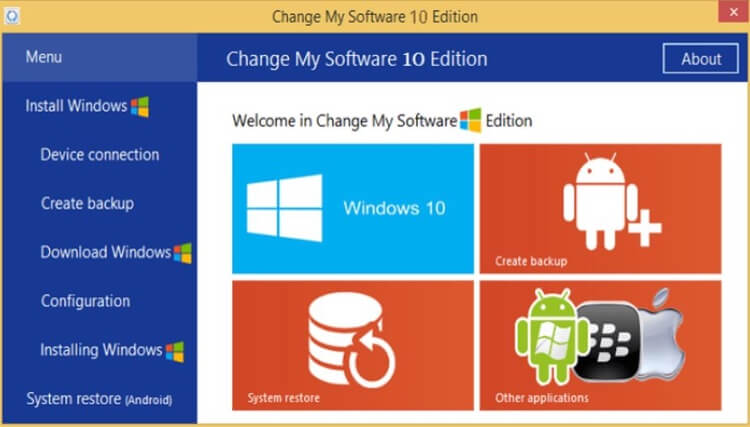Click the Create backup tile label
This screenshot has width=750, height=427.
(531, 261)
